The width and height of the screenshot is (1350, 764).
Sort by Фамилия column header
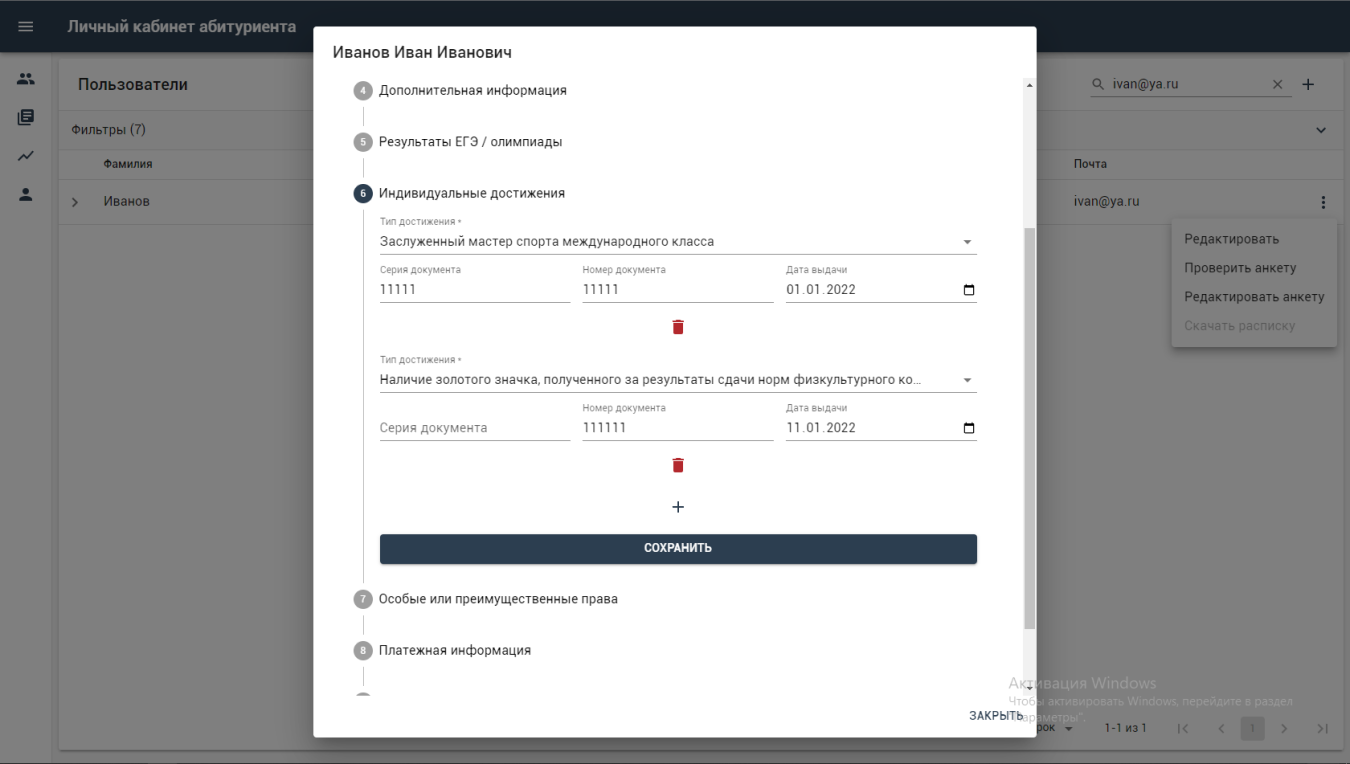click(x=128, y=164)
